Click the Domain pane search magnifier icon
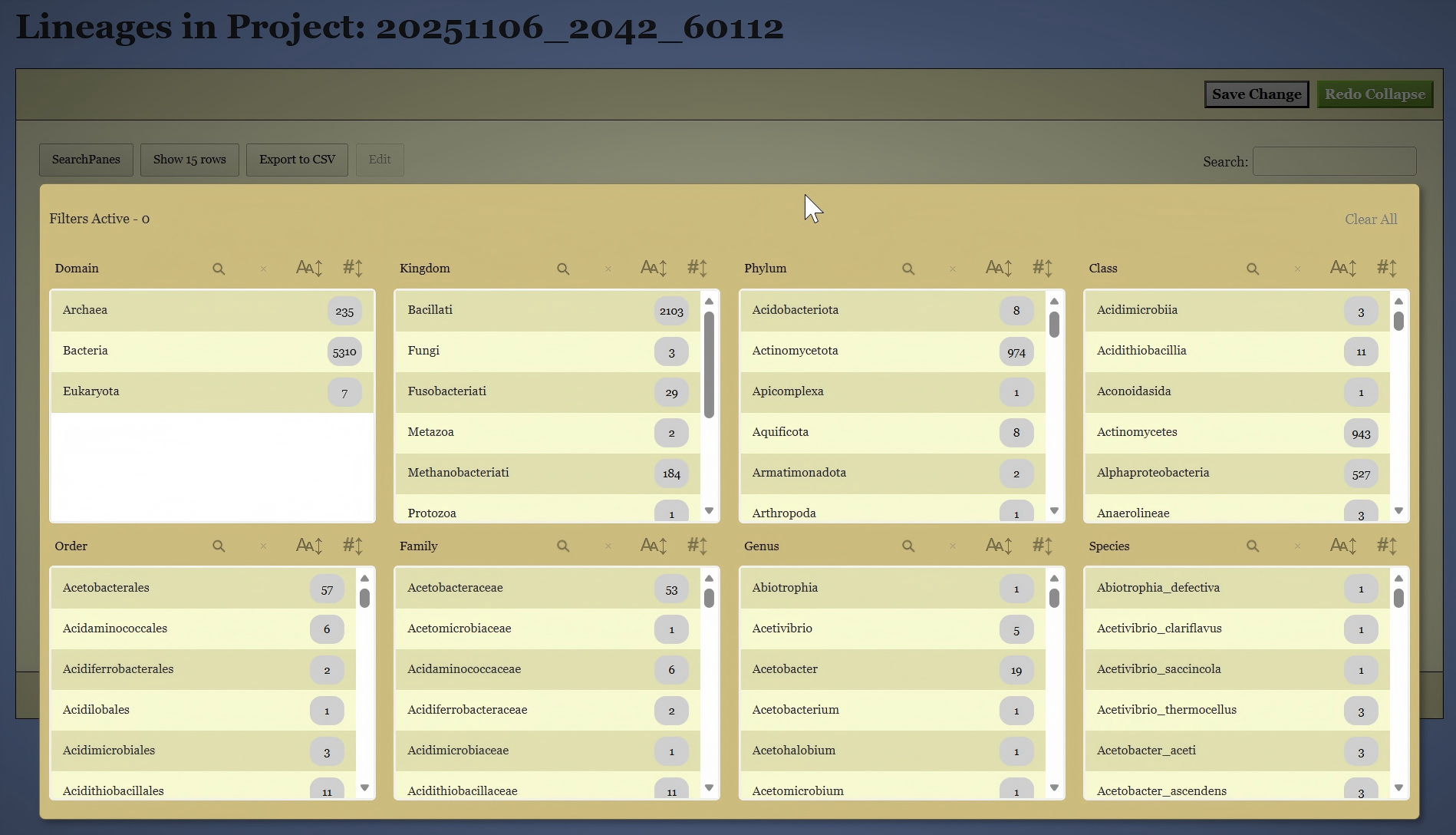Image resolution: width=1456 pixels, height=835 pixels. [219, 269]
